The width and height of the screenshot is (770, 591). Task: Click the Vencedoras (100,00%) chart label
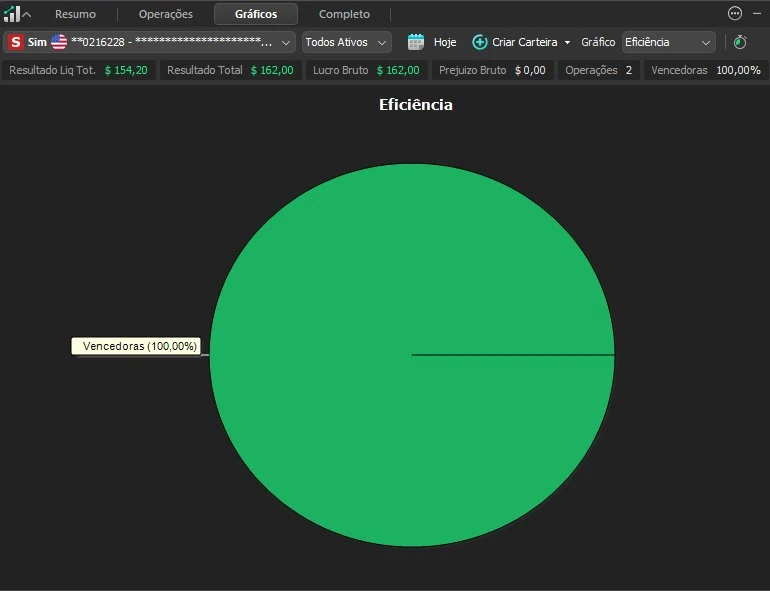136,346
